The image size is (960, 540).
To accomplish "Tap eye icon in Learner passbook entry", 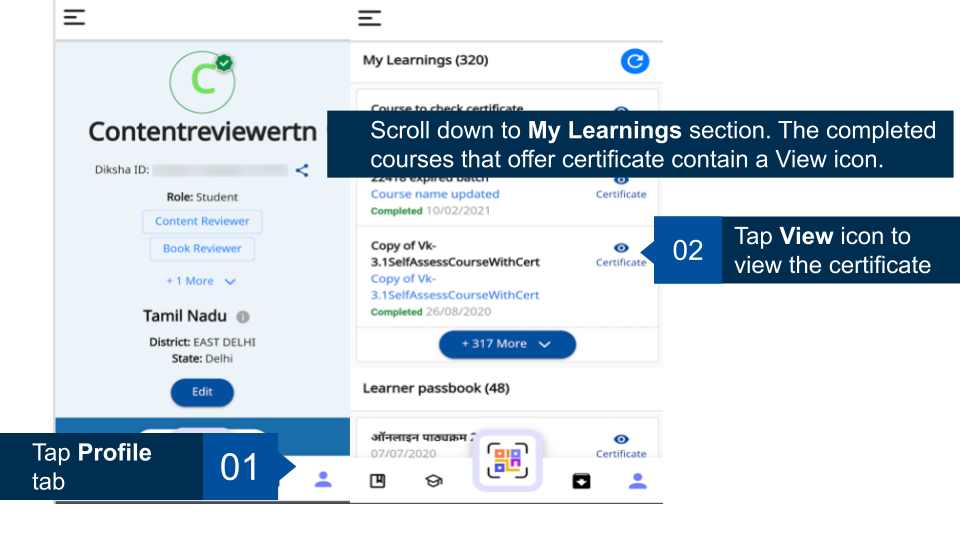I will click(x=621, y=440).
